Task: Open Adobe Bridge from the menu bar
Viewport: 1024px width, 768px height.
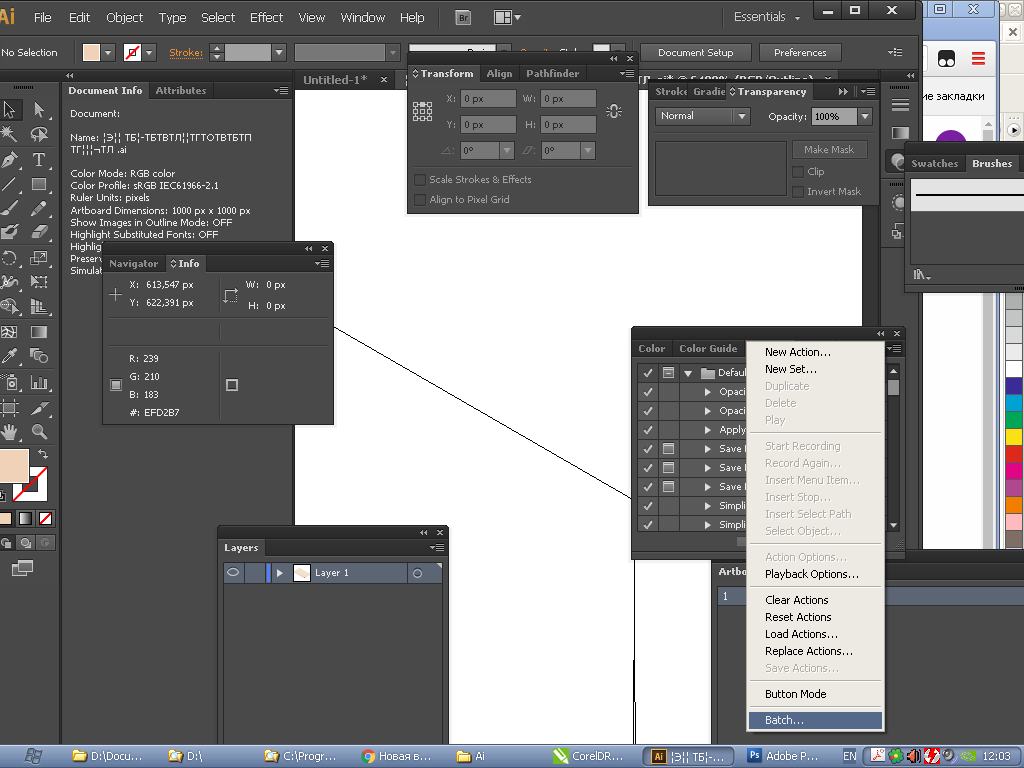Action: tap(463, 18)
